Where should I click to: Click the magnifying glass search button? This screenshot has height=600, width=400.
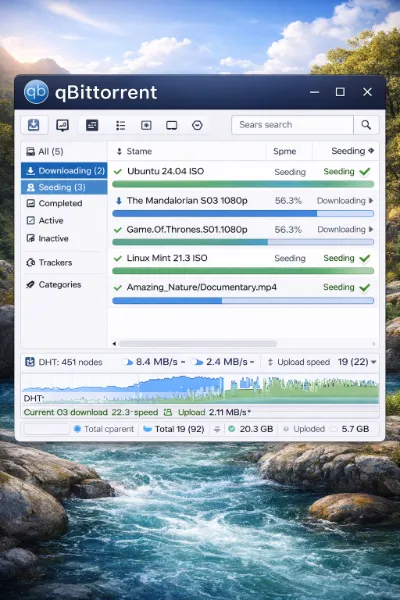tap(366, 125)
